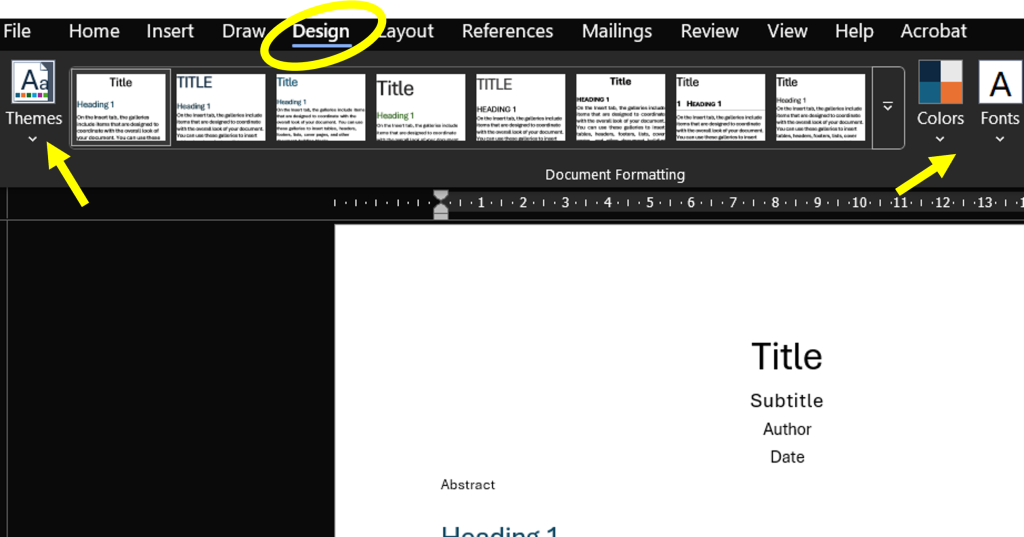The height and width of the screenshot is (537, 1024).
Task: Click the Colors palette icon
Action: point(940,83)
